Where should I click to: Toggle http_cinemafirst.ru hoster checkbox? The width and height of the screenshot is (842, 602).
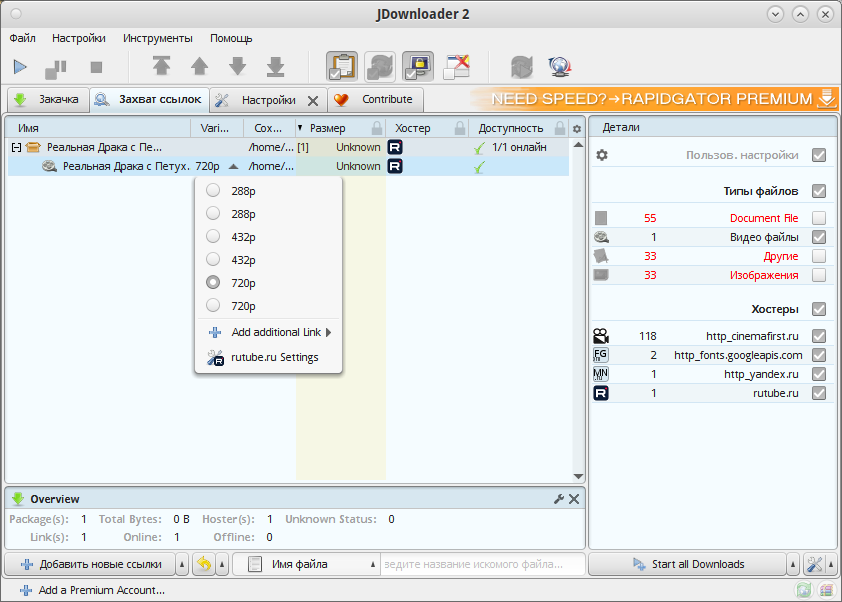pyautogui.click(x=819, y=336)
